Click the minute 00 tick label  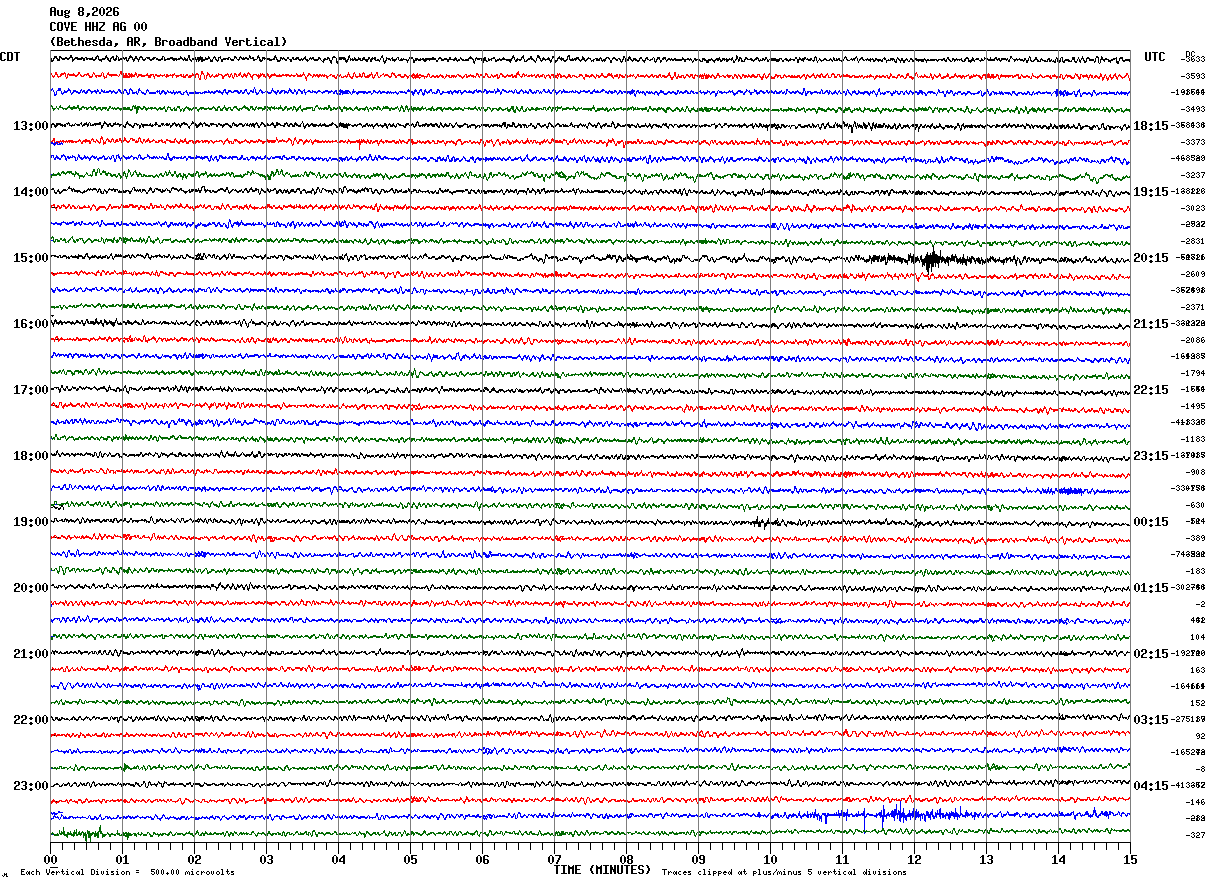pyautogui.click(x=50, y=859)
